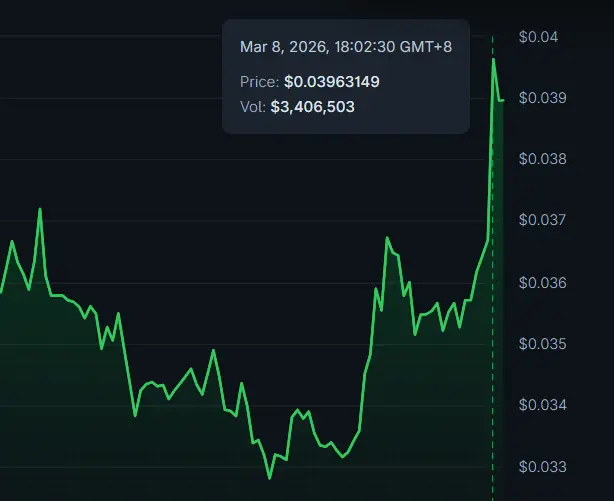Click the tooltip 'Vol:' label
614x501 pixels.
coord(253,107)
